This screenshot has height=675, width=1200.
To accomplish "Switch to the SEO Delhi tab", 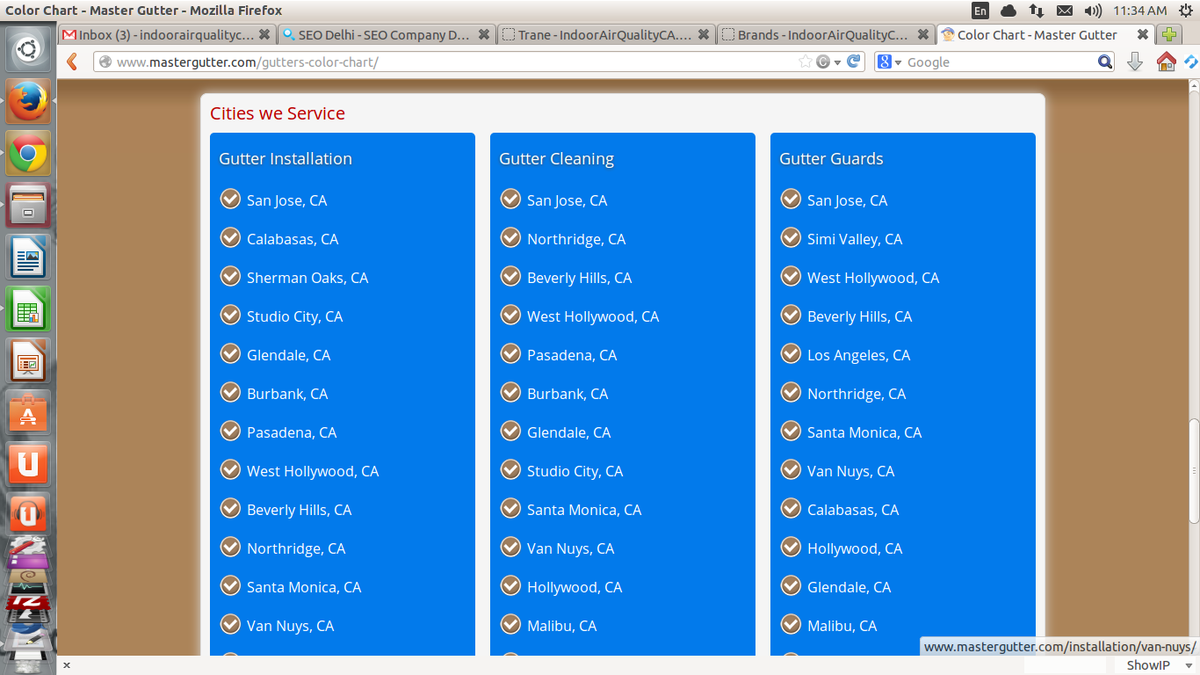I will (387, 35).
